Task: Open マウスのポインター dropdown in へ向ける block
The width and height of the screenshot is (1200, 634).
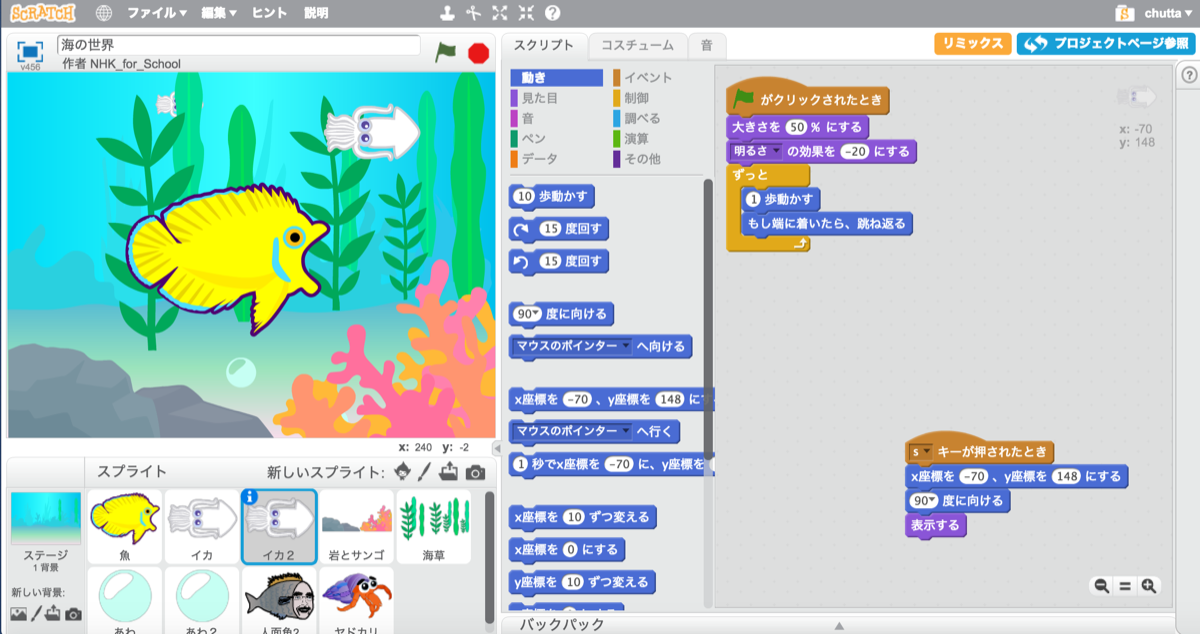Action: pos(626,346)
